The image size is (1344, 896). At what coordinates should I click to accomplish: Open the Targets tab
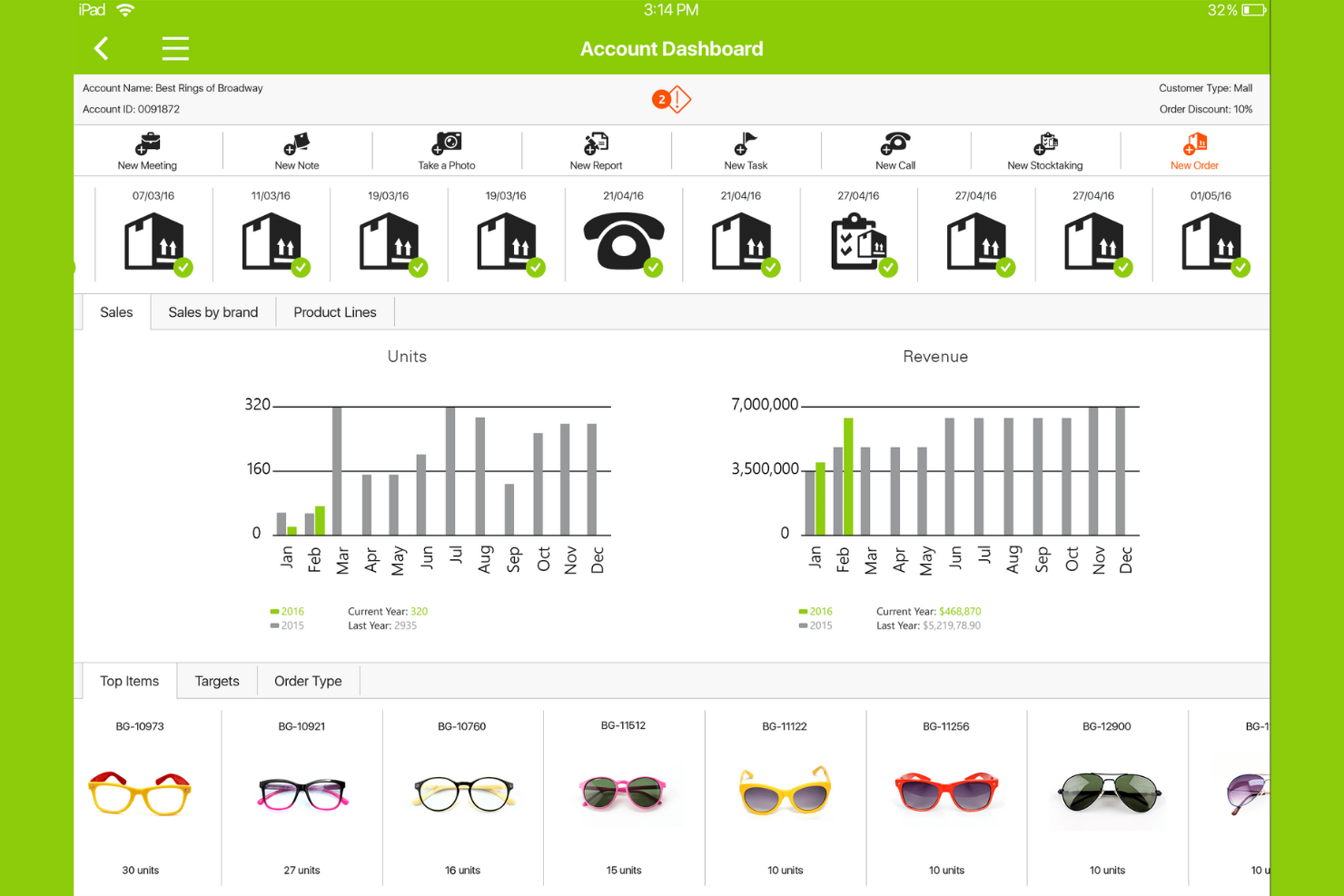click(x=217, y=680)
